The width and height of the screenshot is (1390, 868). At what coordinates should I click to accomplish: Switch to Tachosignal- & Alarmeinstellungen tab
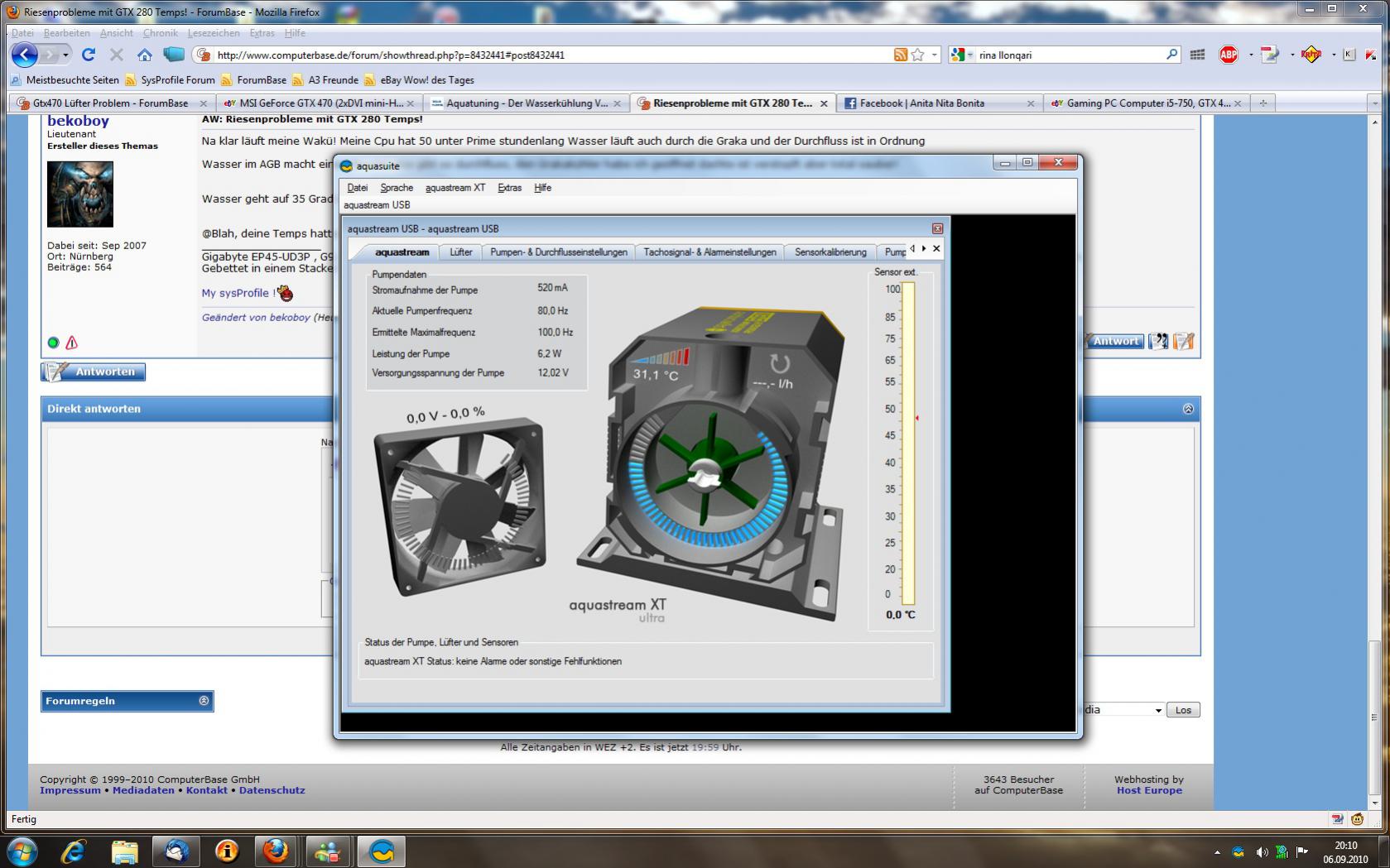tap(710, 252)
